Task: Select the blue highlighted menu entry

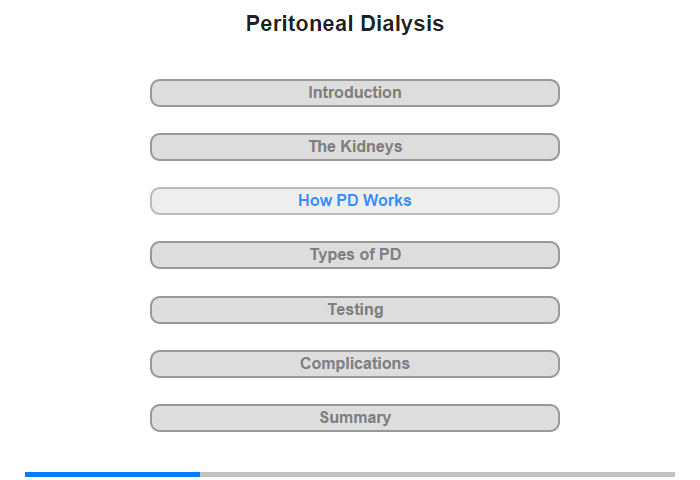Action: [354, 201]
